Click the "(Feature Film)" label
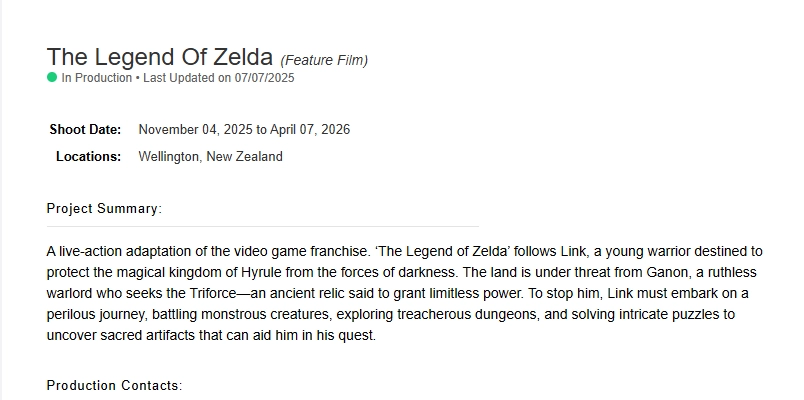Viewport: 804px width, 400px height. tap(324, 60)
